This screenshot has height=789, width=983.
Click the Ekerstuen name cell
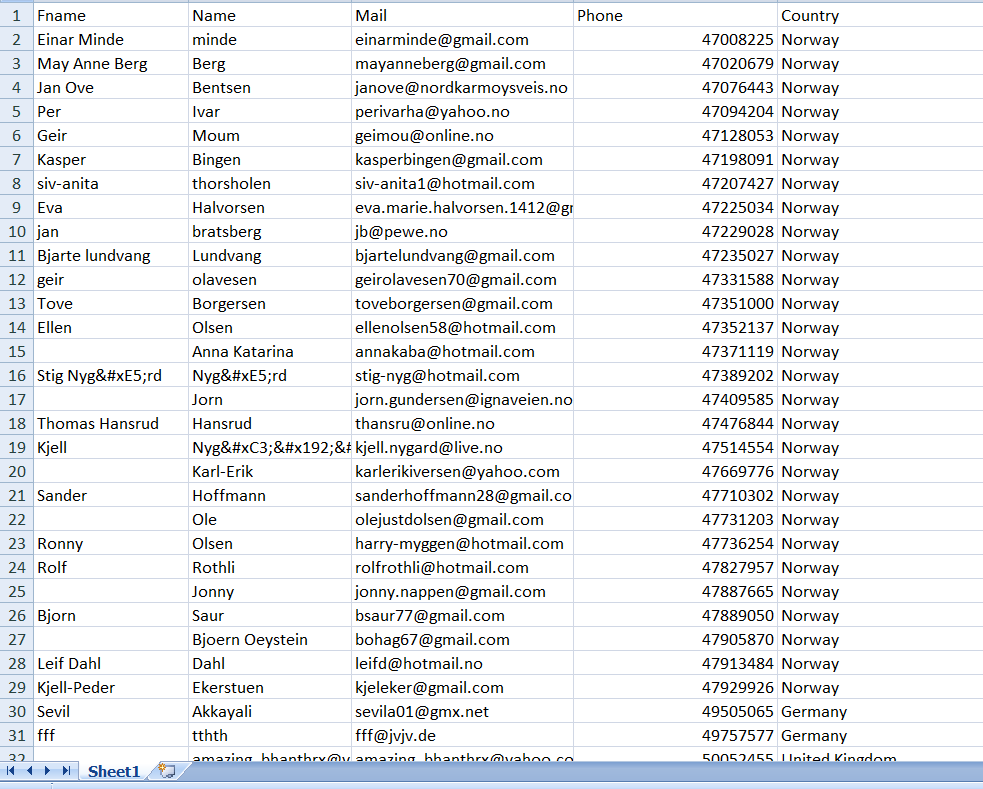(x=270, y=687)
